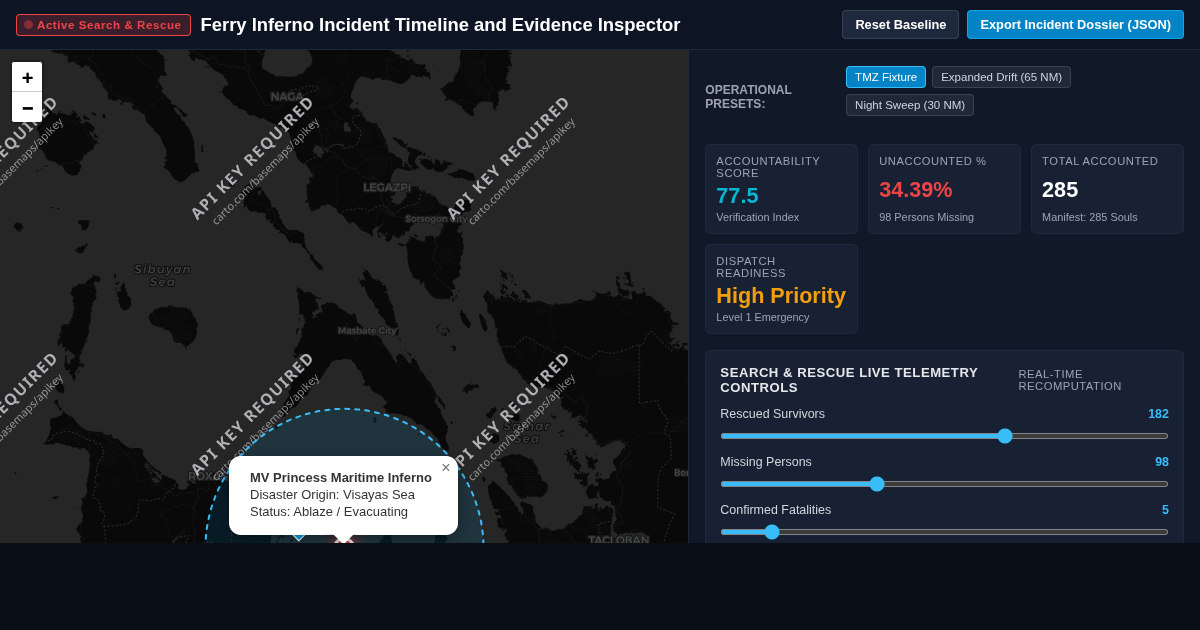Viewport: 1200px width, 630px height.
Task: Click the Active Search & Rescue status badge
Action: [103, 25]
